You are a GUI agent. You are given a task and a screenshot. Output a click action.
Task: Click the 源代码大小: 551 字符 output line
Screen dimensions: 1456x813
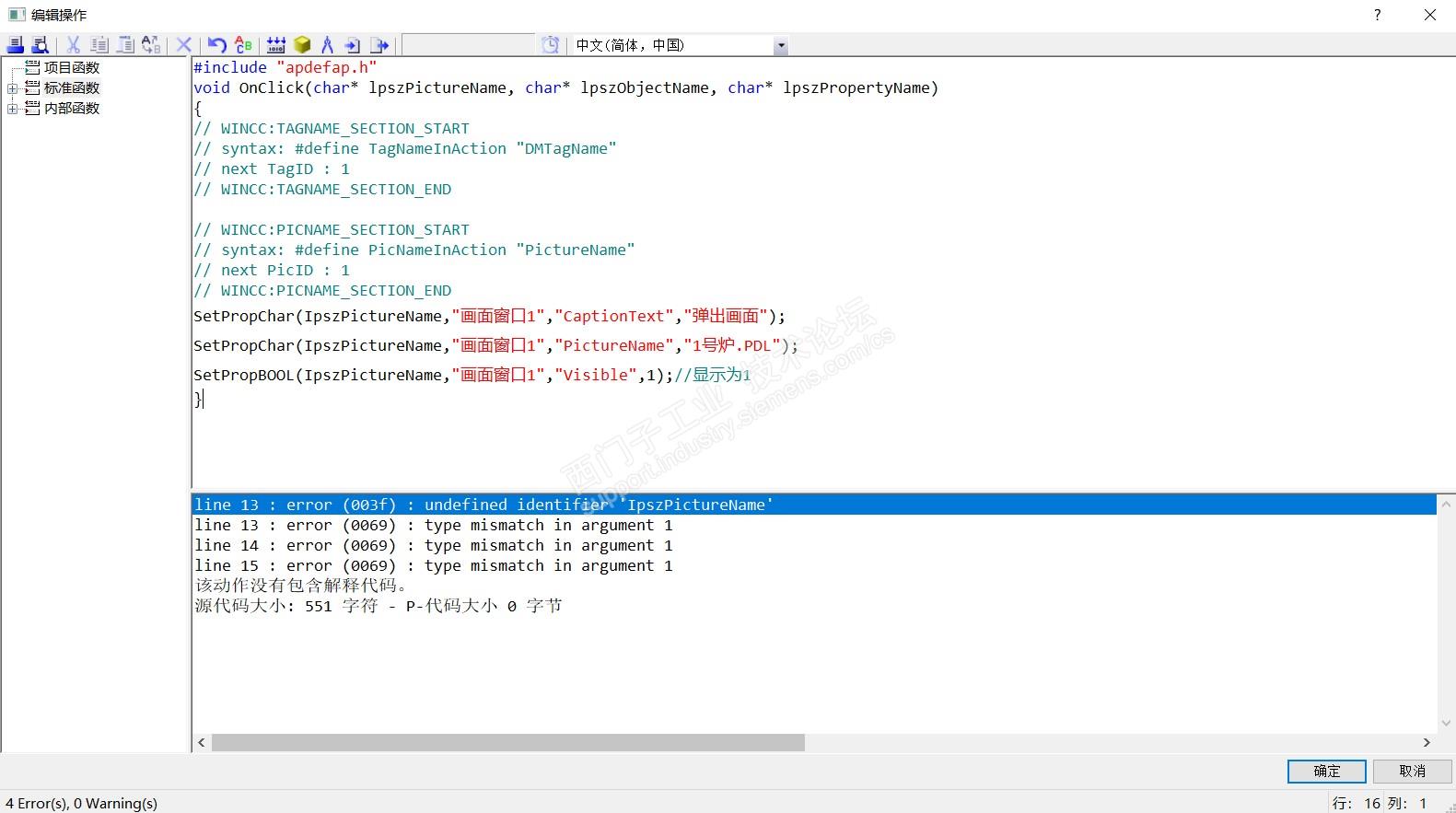click(x=379, y=606)
